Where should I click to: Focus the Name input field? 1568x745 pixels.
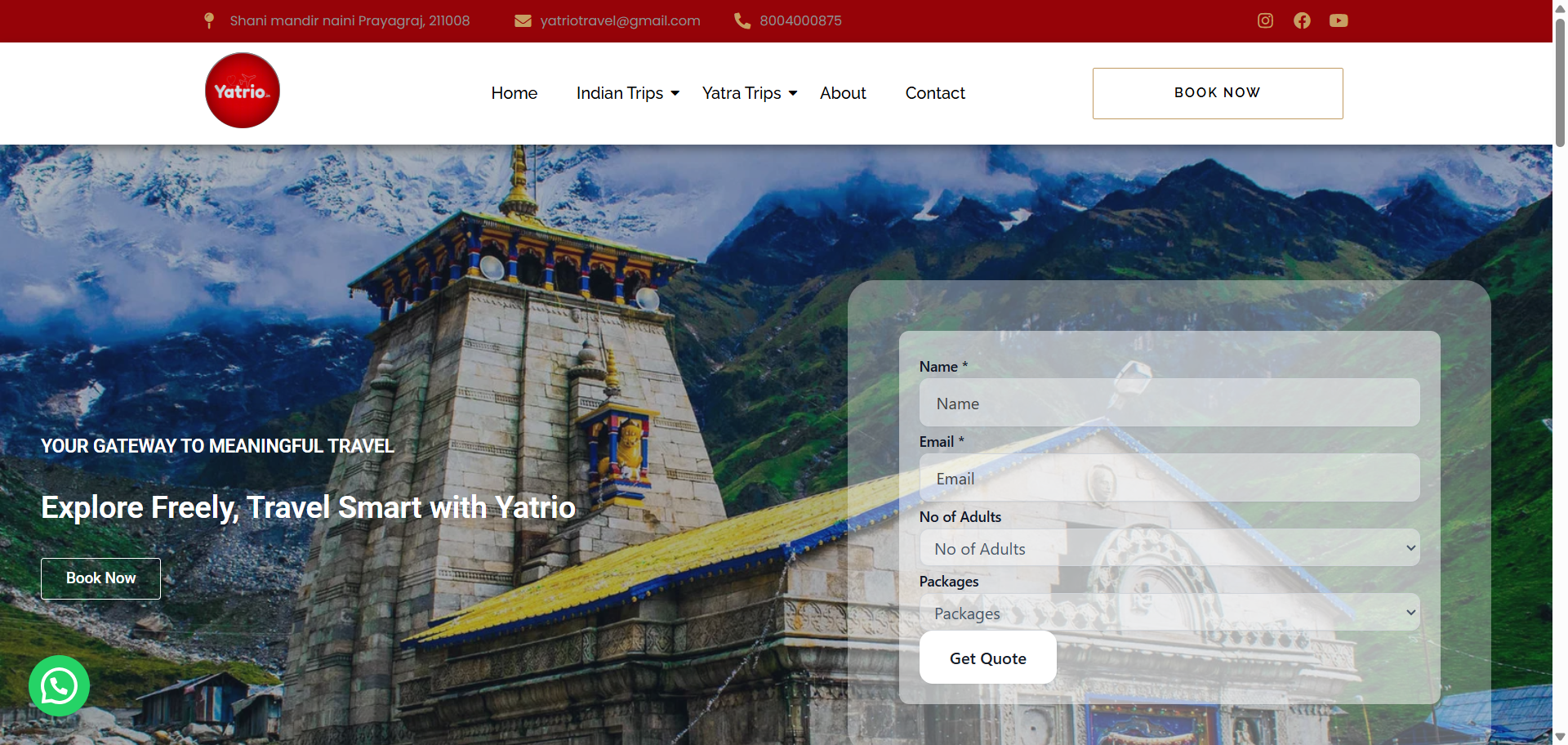point(1169,403)
